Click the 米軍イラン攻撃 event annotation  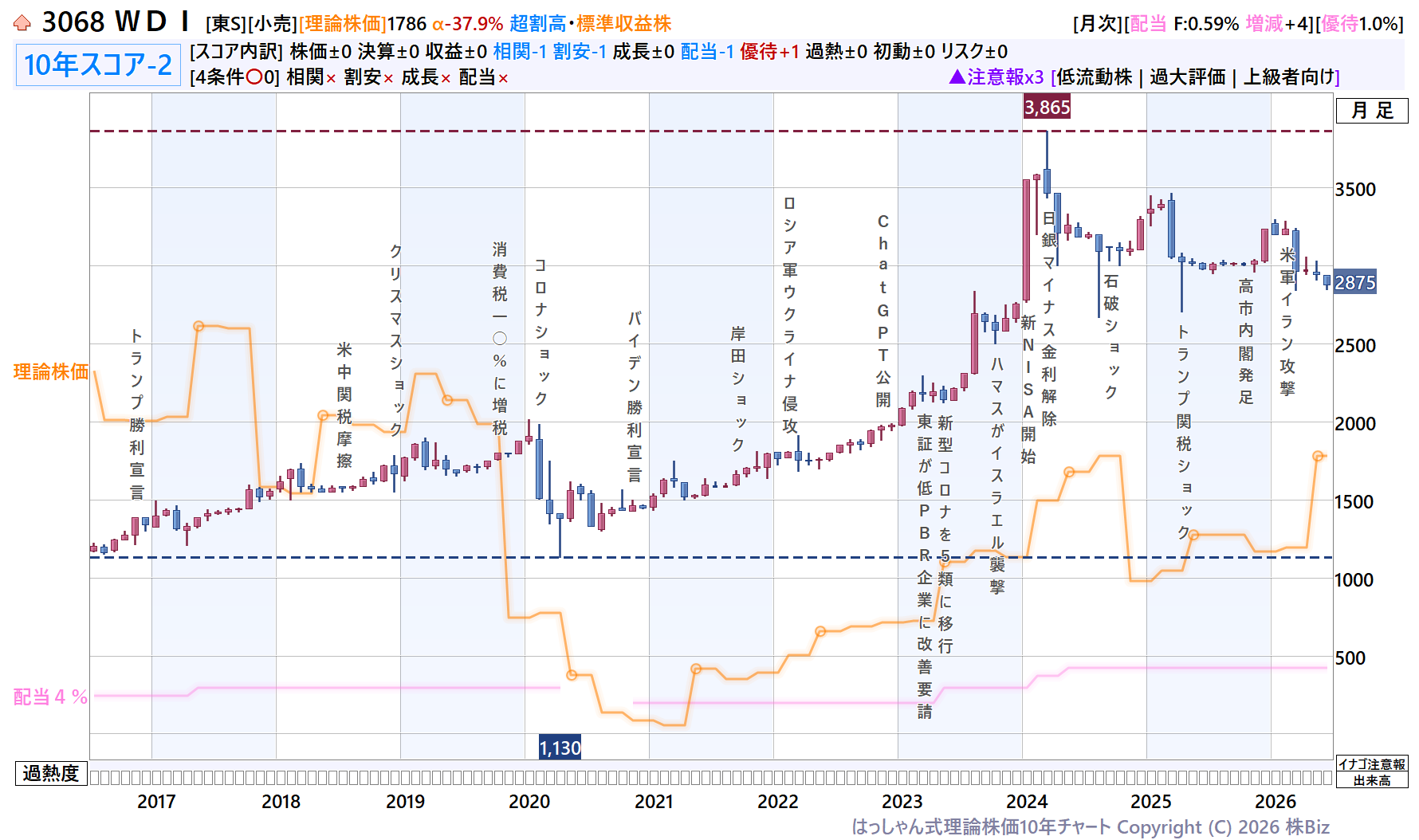pyautogui.click(x=1287, y=321)
